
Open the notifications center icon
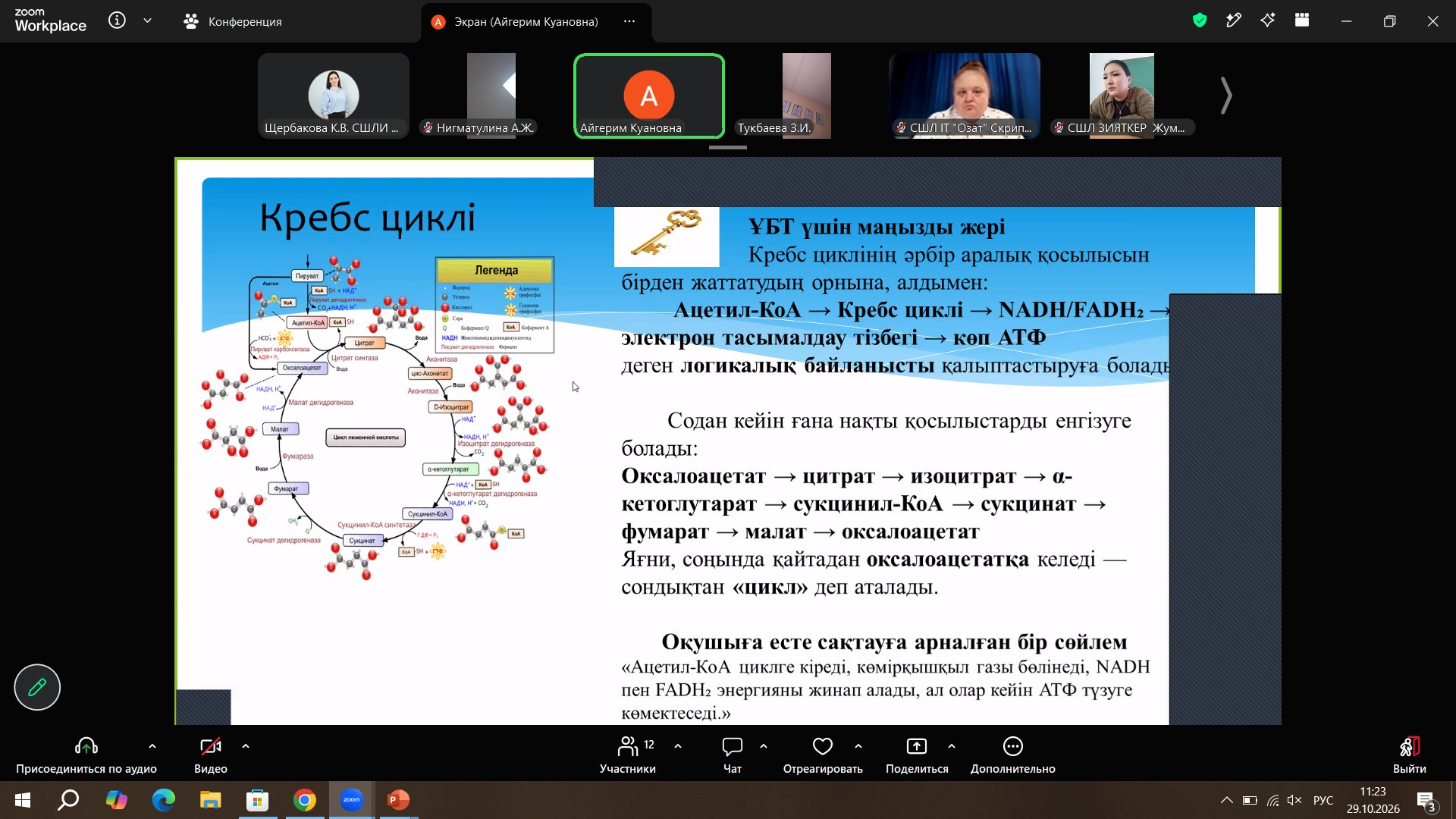point(1426,801)
